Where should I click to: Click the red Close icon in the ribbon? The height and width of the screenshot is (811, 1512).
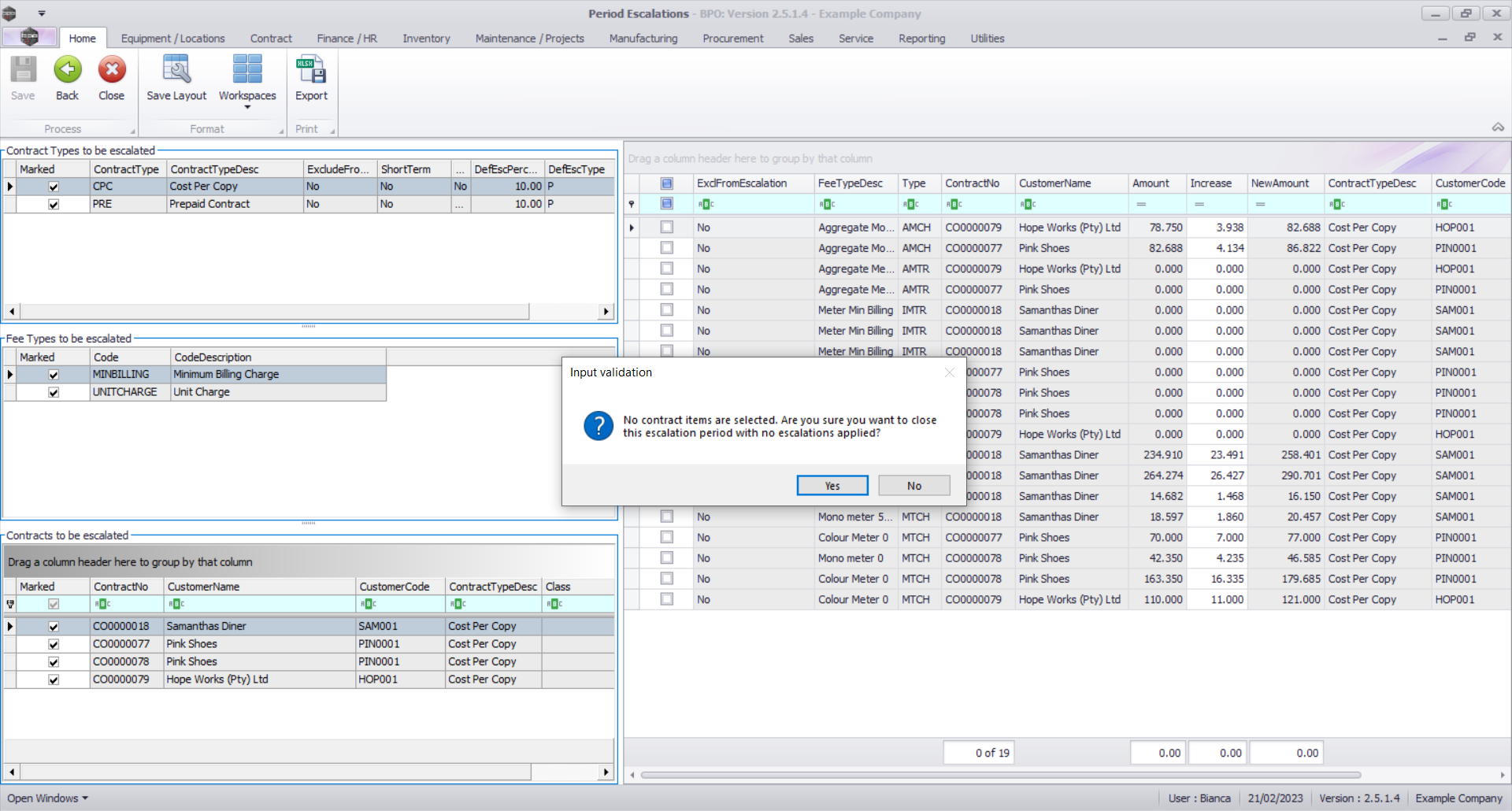click(x=112, y=71)
